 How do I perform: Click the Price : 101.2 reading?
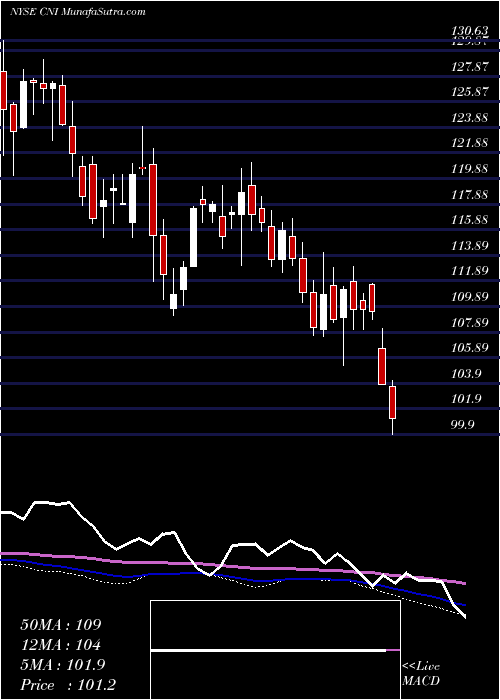(x=68, y=685)
